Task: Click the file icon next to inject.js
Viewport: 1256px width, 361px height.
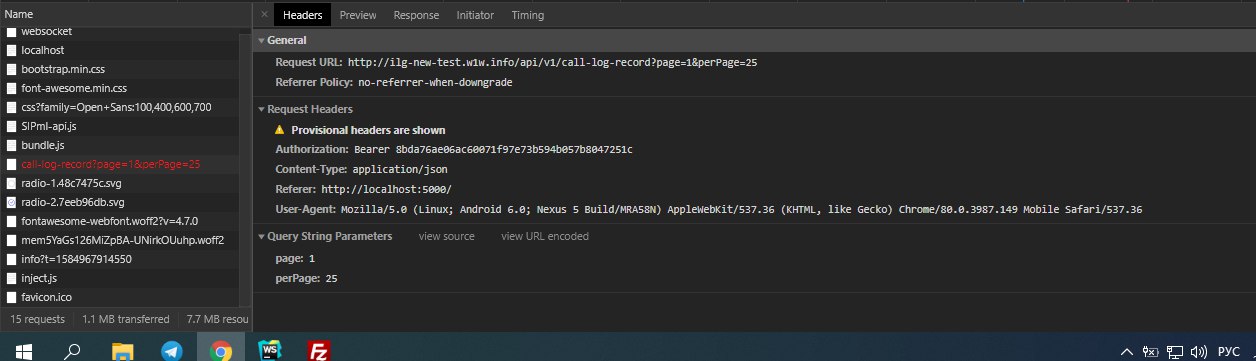Action: [12, 278]
